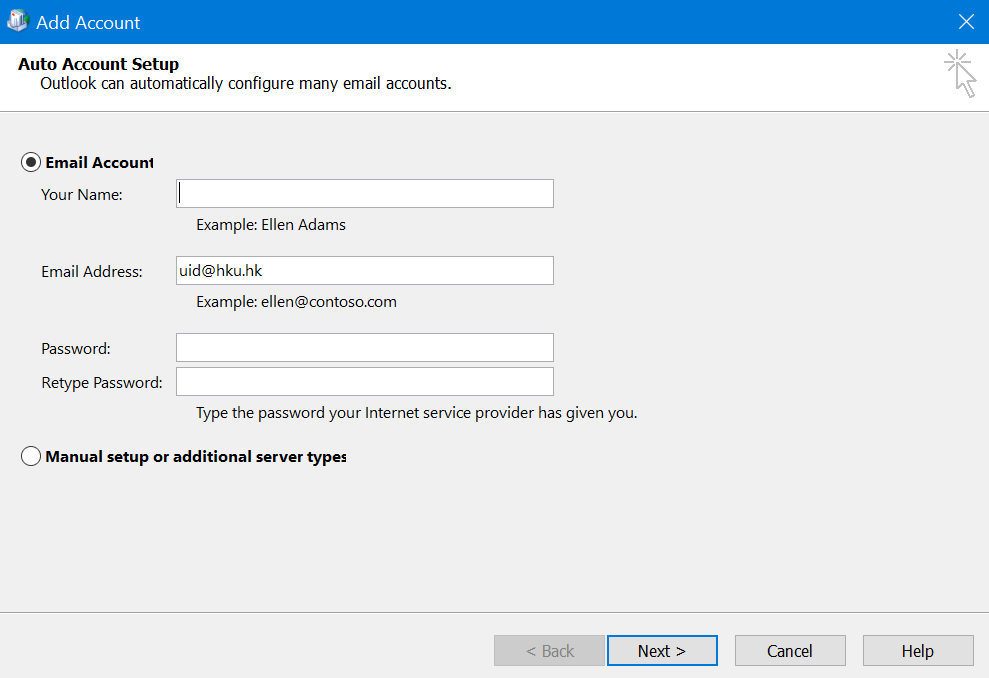Click the cursor sparkle icon in header

(960, 73)
